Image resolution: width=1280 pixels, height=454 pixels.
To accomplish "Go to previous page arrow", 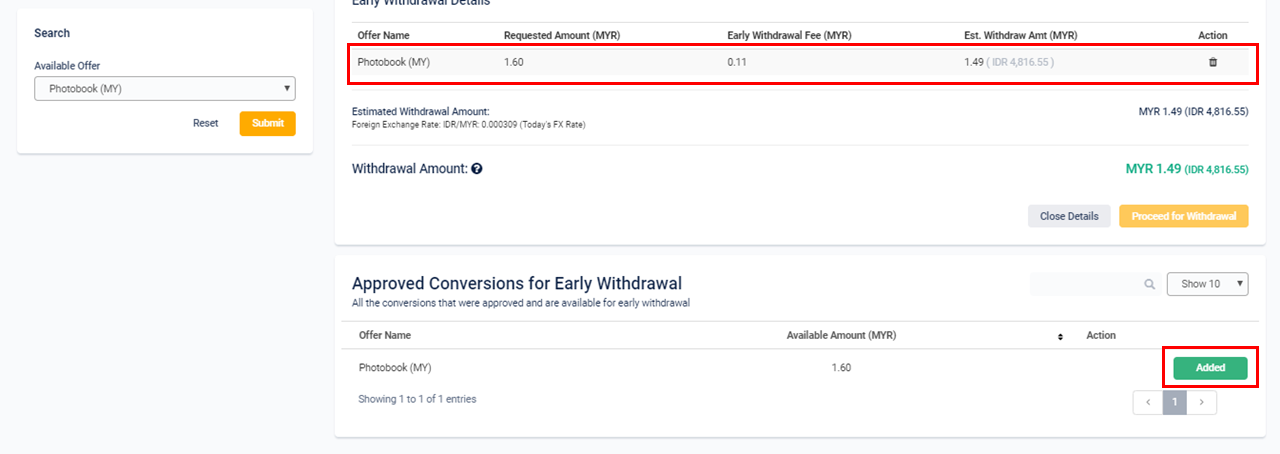I will coord(1148,402).
